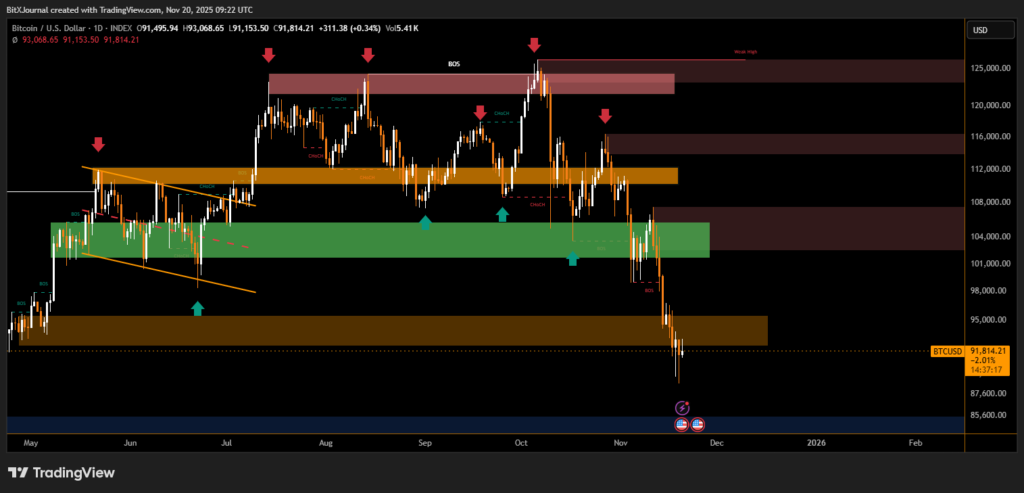Select the red down arrow in late May
Screen dimensions: 1024x493
98,145
